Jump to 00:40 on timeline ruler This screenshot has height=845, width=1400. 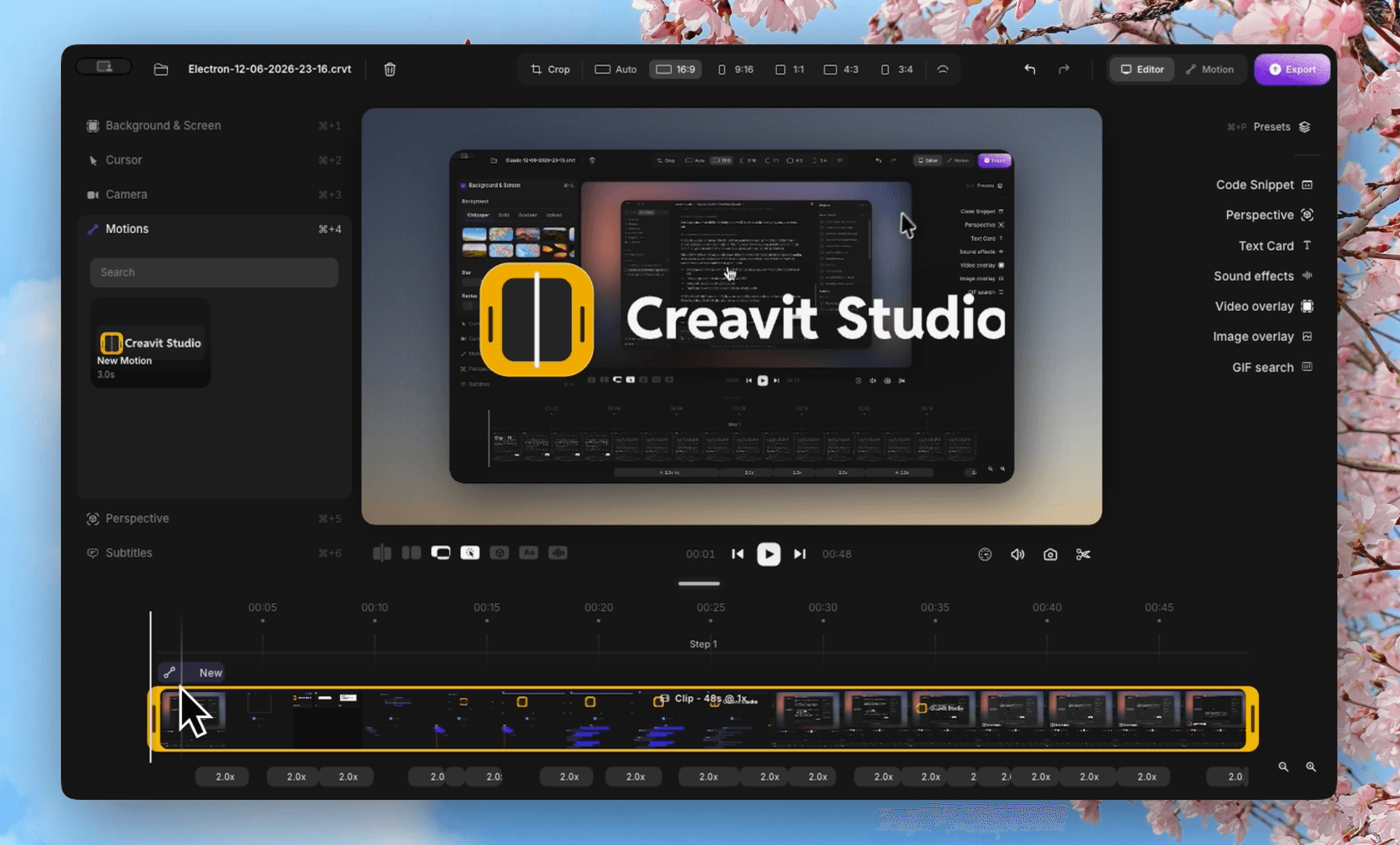tap(1047, 608)
